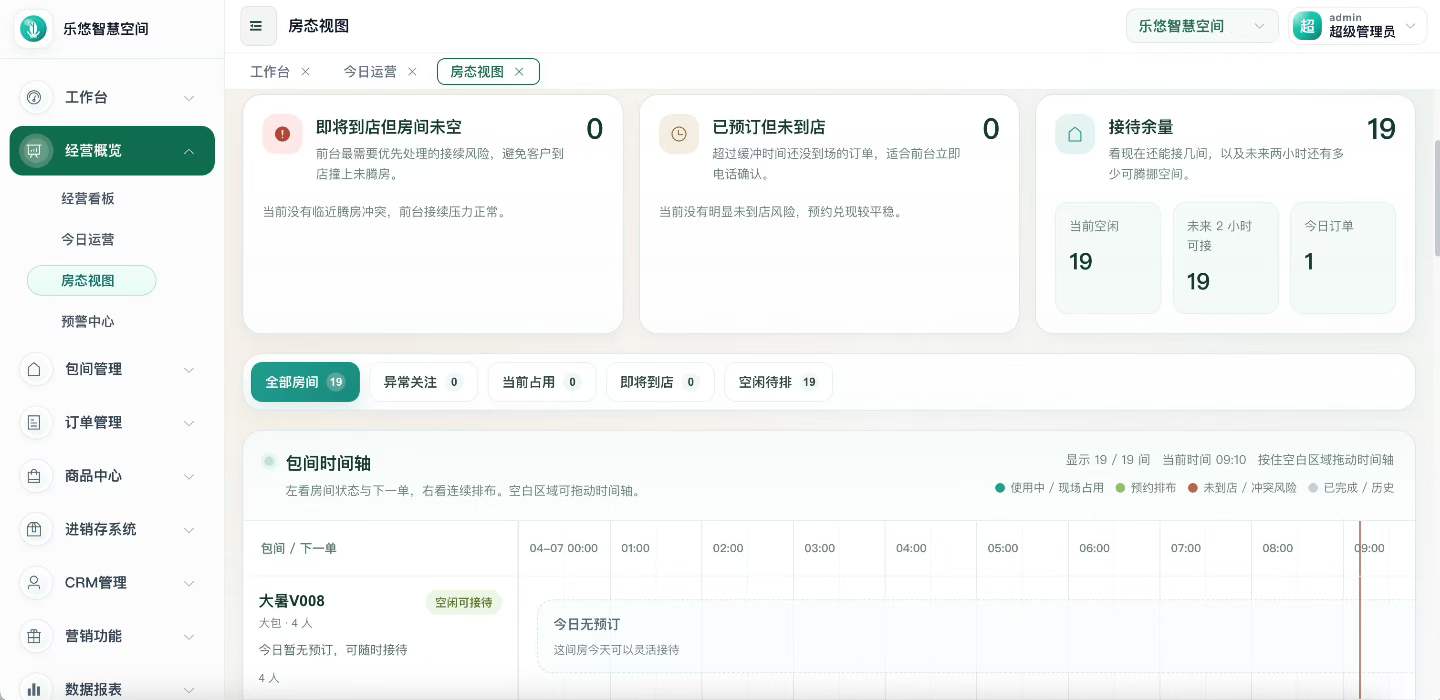Click the CRM管理 person icon

pyautogui.click(x=35, y=582)
